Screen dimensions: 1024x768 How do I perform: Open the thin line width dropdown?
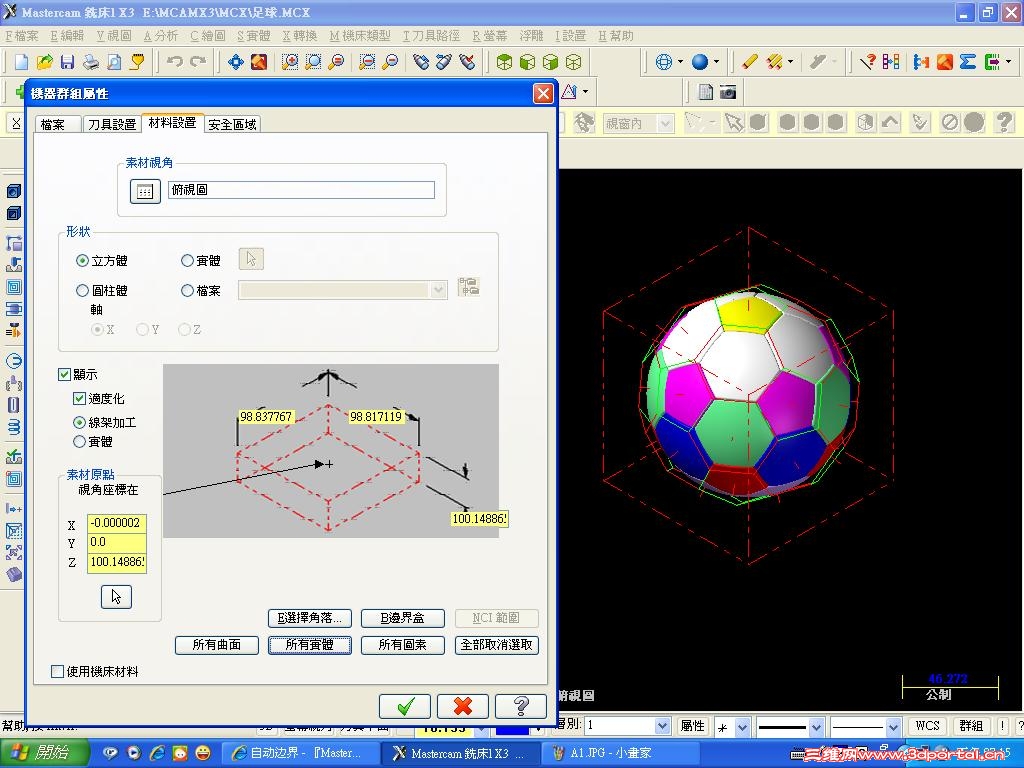click(893, 726)
